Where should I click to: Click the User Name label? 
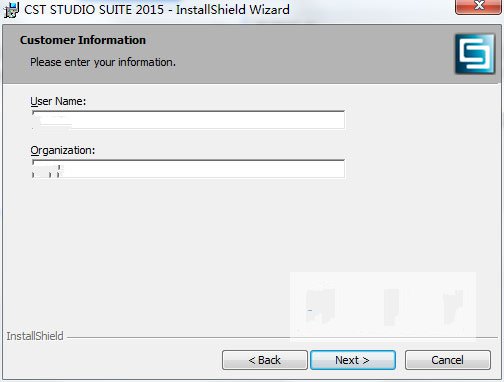click(58, 101)
